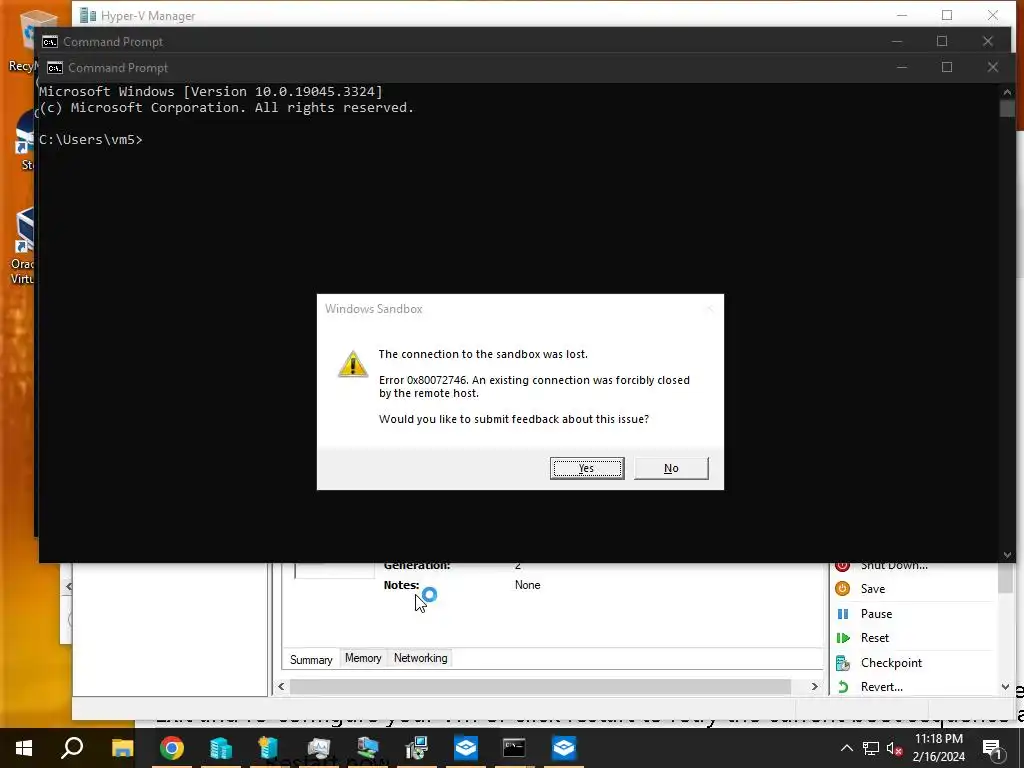Image resolution: width=1024 pixels, height=768 pixels.
Task: Click the installer disc taskbar icon
Action: pyautogui.click(x=417, y=748)
